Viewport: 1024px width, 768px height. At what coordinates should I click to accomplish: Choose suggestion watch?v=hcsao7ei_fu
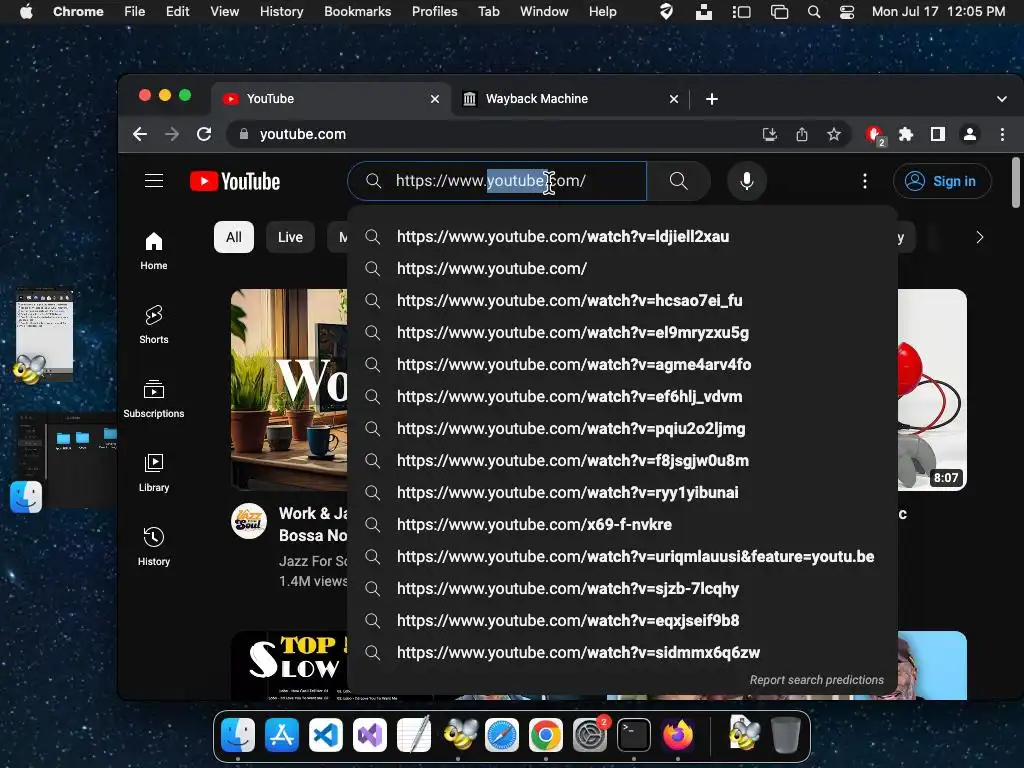click(622, 300)
